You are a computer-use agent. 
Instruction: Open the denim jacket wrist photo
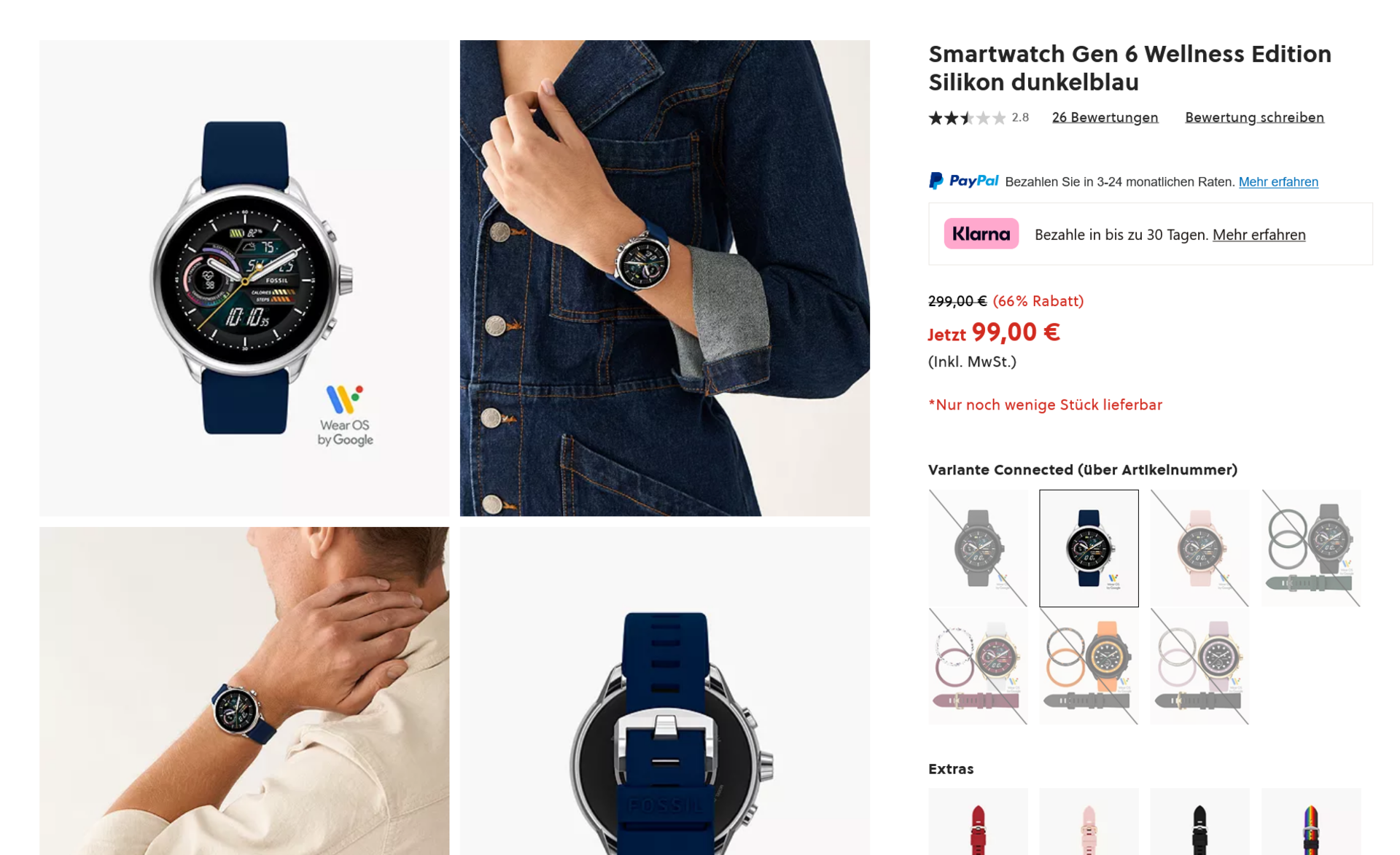(664, 278)
